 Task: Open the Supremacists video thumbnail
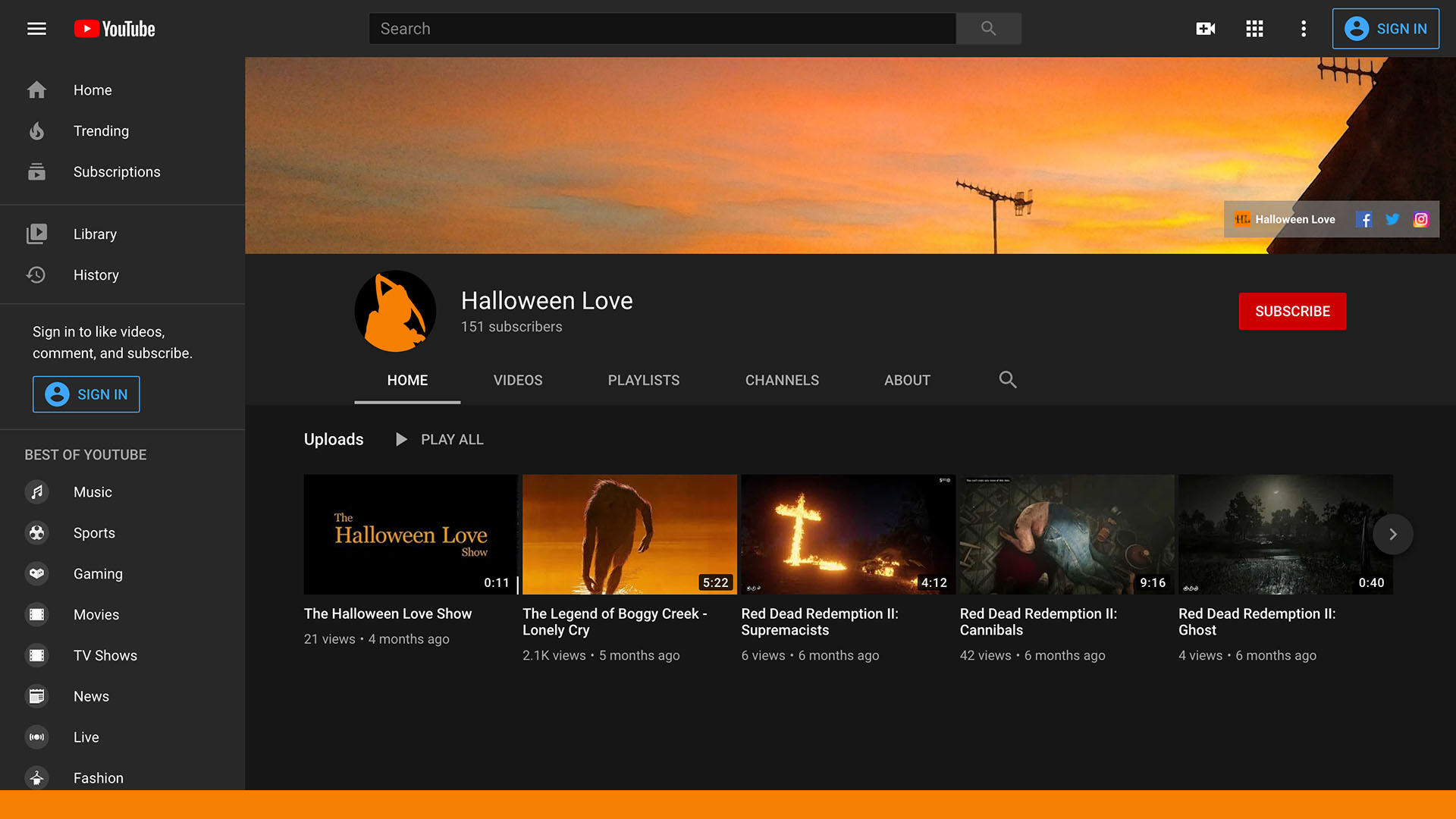(848, 535)
